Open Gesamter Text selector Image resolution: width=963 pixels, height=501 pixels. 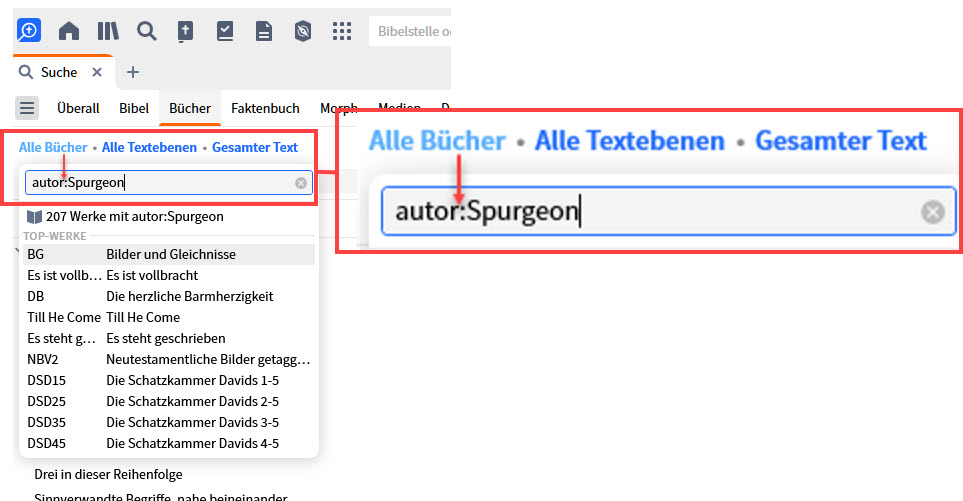255,147
